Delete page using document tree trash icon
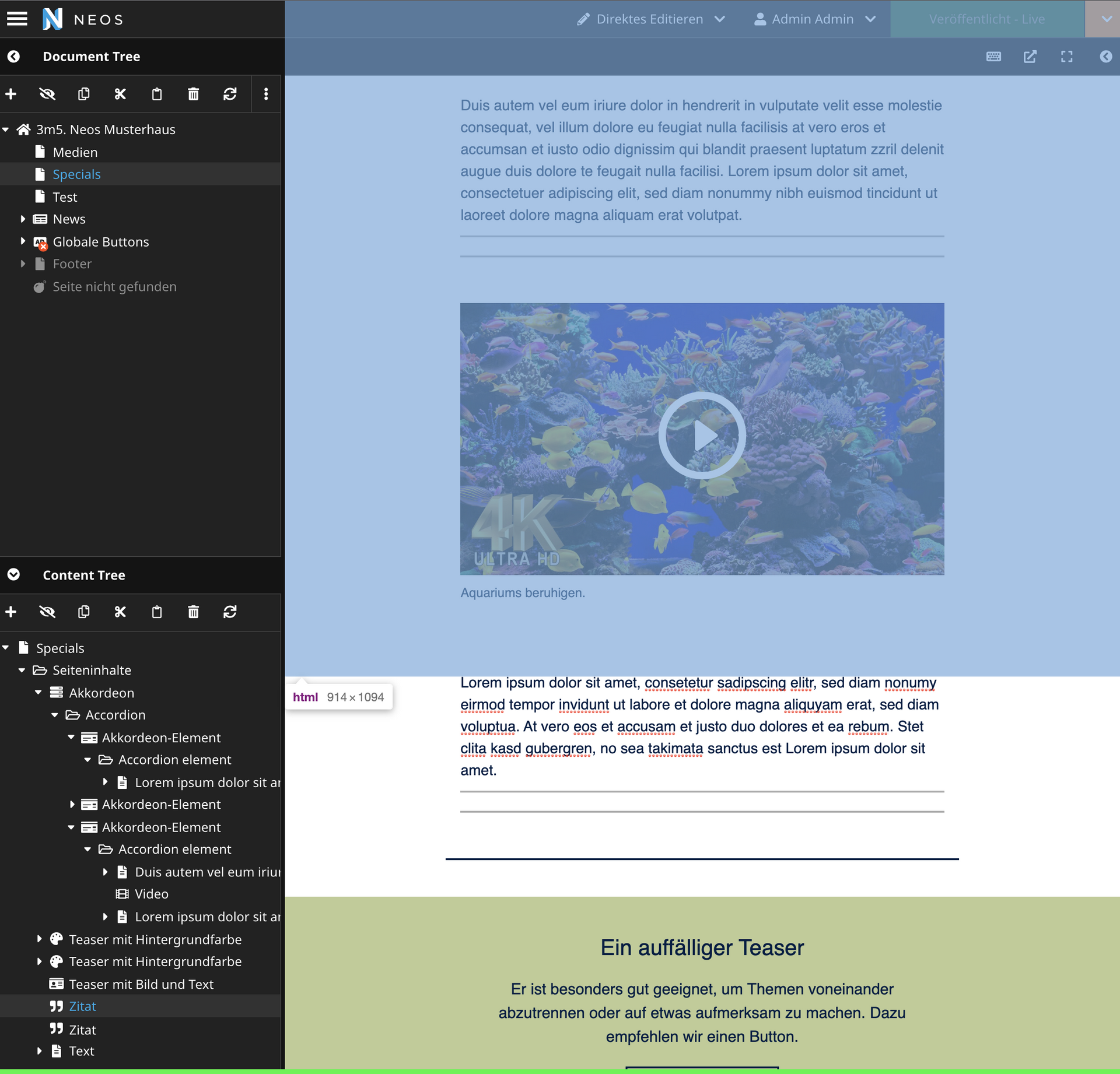 (193, 94)
